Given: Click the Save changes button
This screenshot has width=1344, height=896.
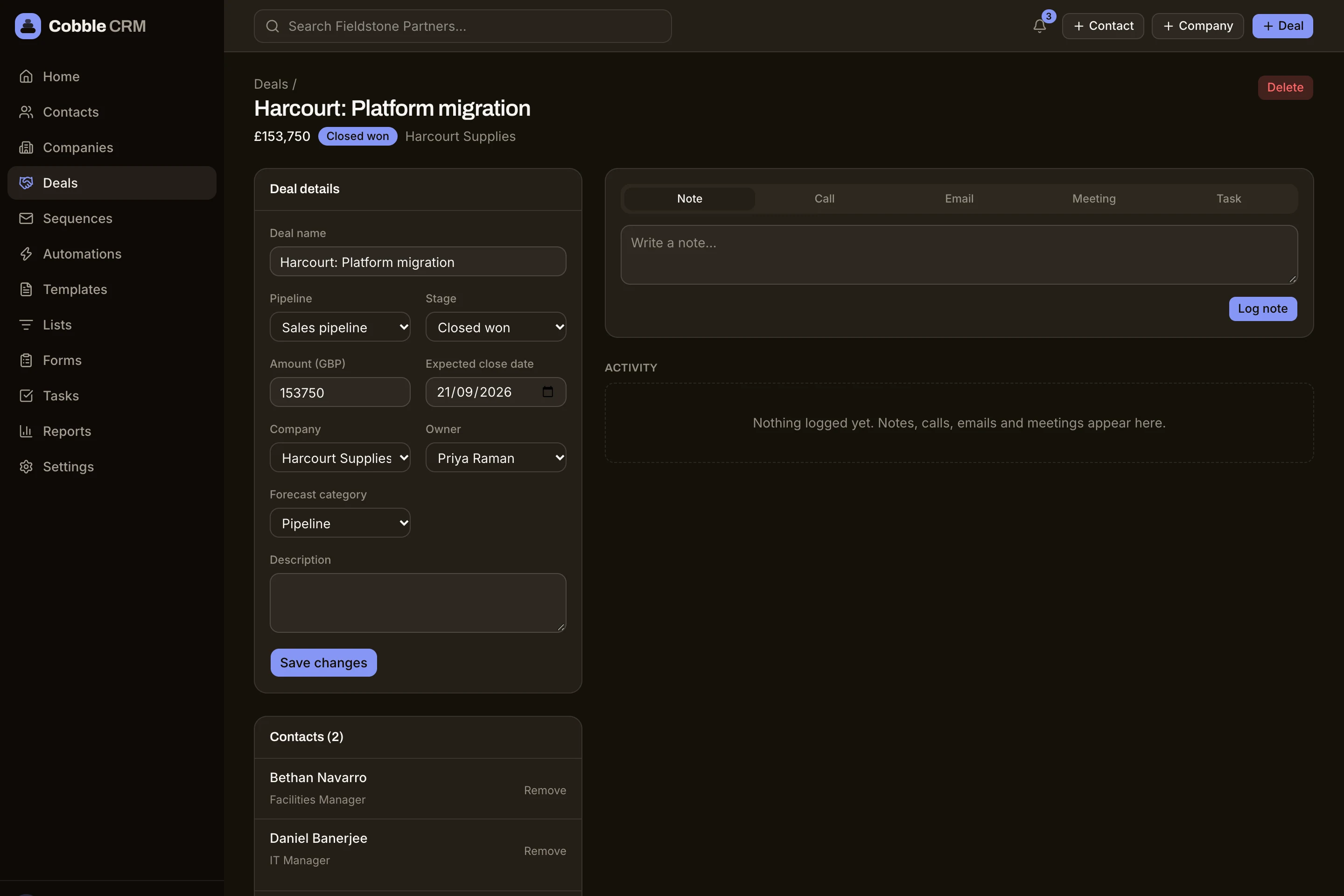Looking at the screenshot, I should (323, 663).
